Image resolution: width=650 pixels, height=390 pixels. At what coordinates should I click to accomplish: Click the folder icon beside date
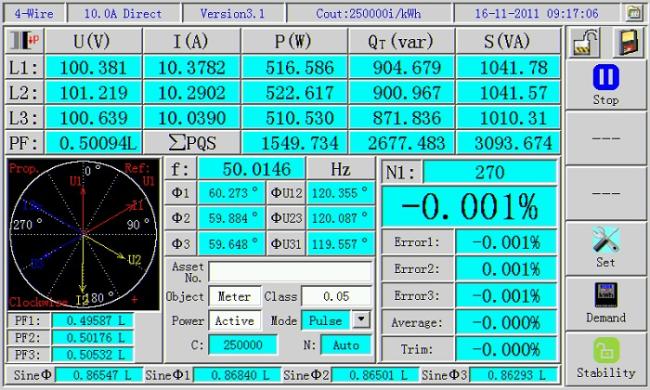pos(634,13)
